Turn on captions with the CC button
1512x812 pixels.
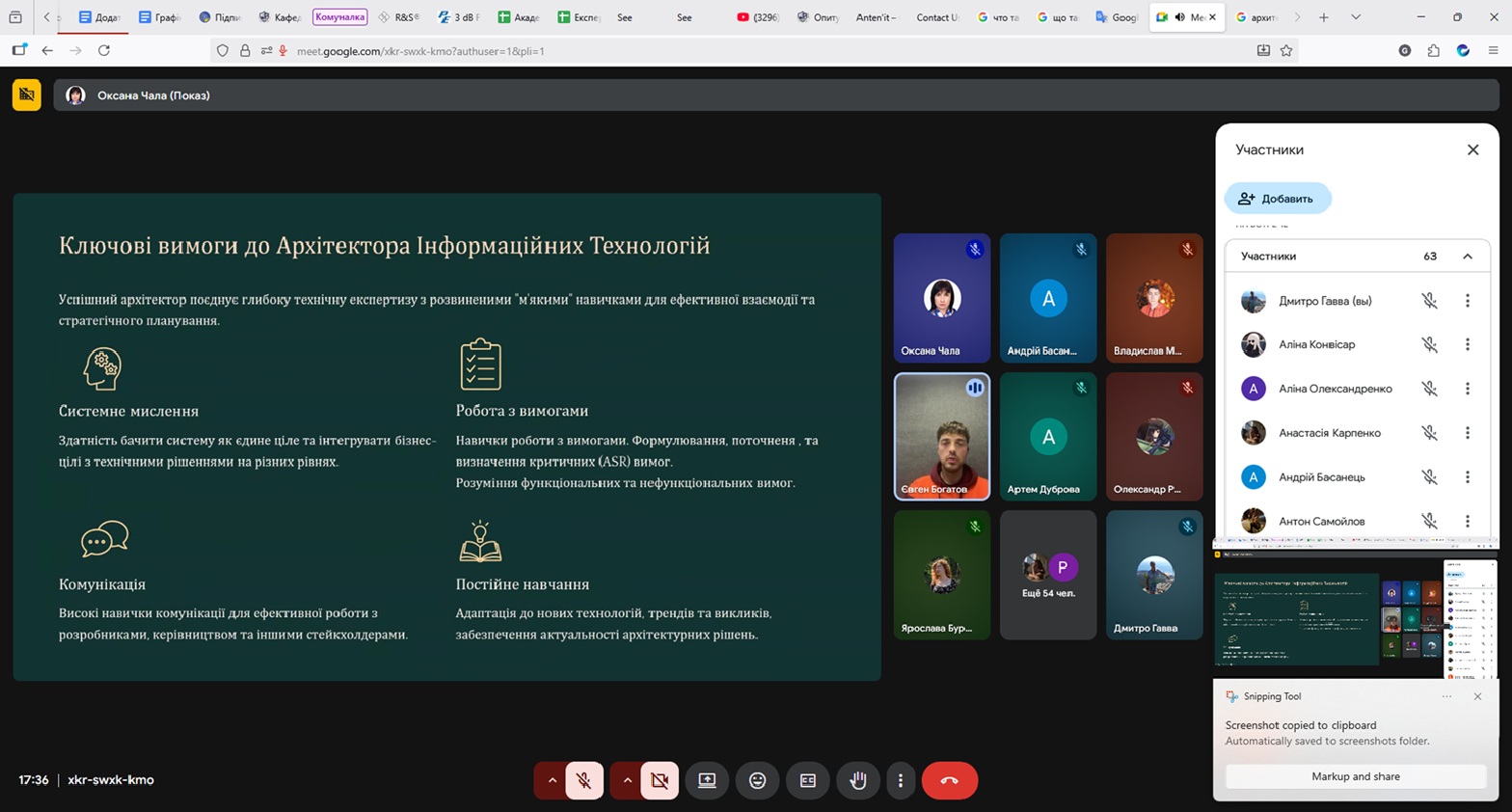808,780
